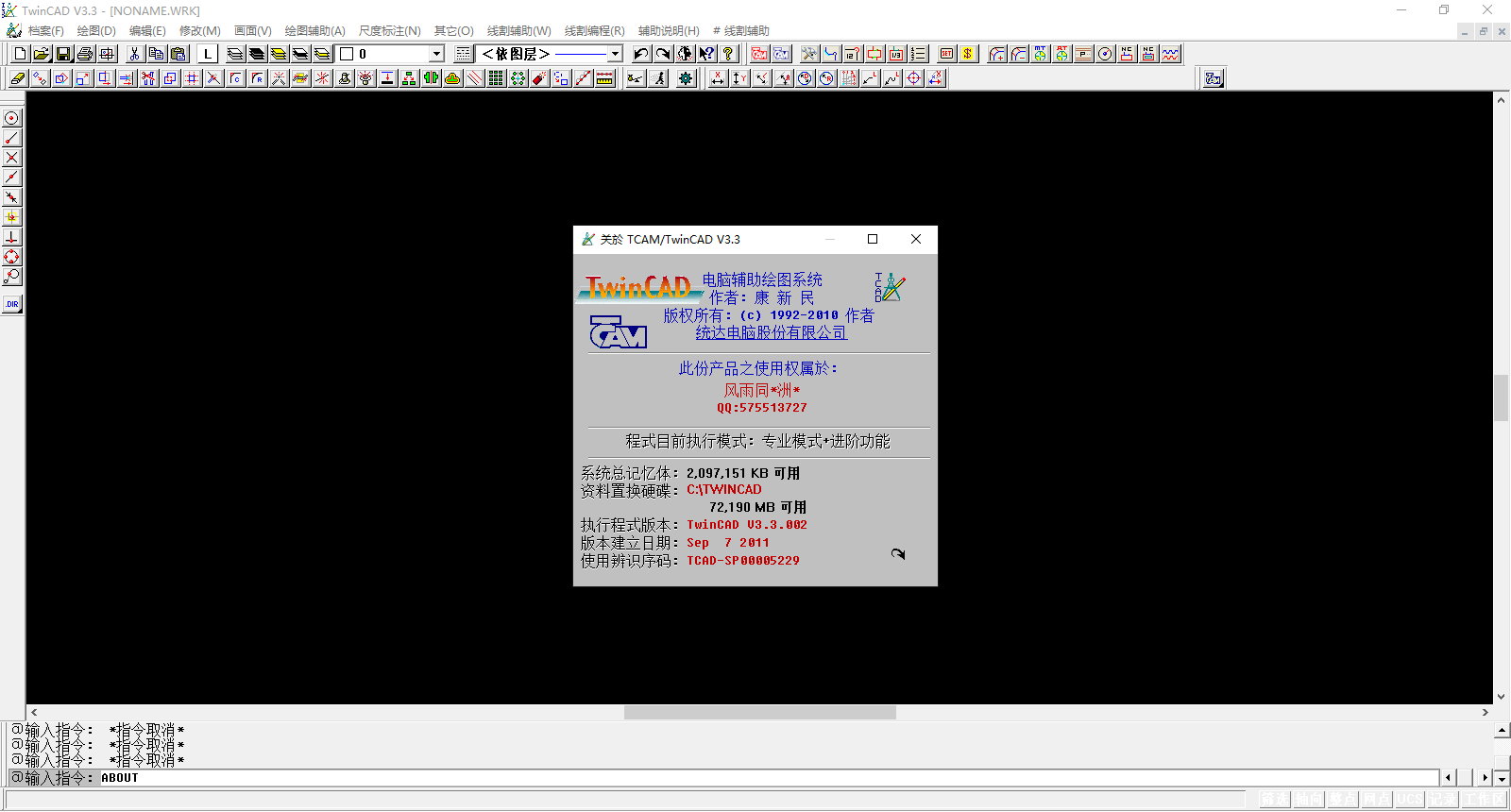The width and height of the screenshot is (1511, 812).
Task: Toggle the 网点 grid status mode
Action: coord(1376,800)
